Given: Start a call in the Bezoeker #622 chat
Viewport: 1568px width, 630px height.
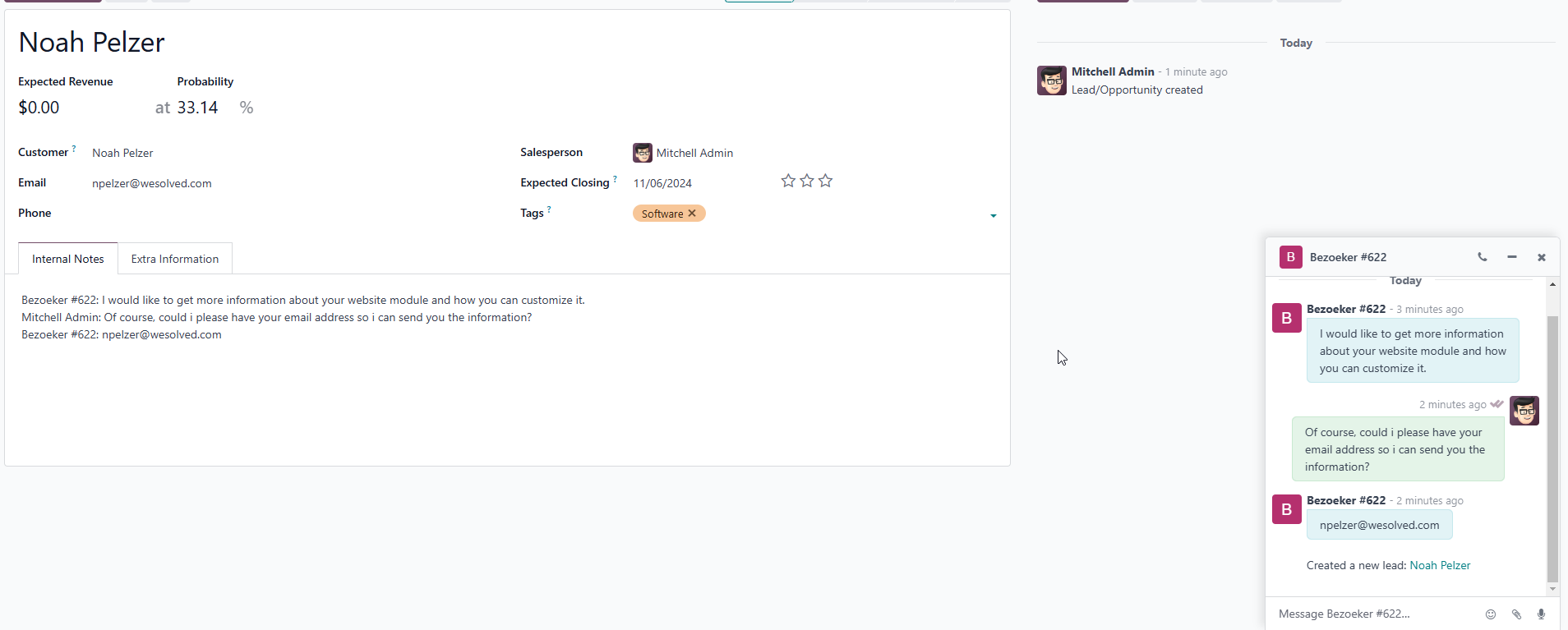Looking at the screenshot, I should tap(1483, 257).
